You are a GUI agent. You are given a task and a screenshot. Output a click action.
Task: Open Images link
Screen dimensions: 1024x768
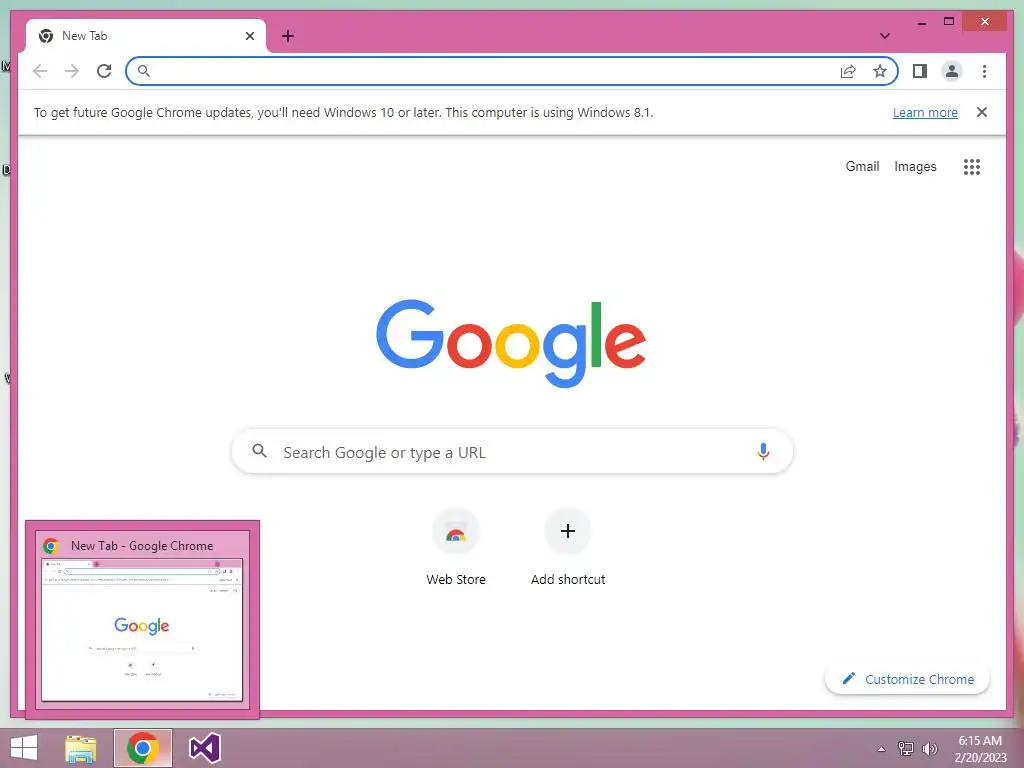pyautogui.click(x=915, y=167)
